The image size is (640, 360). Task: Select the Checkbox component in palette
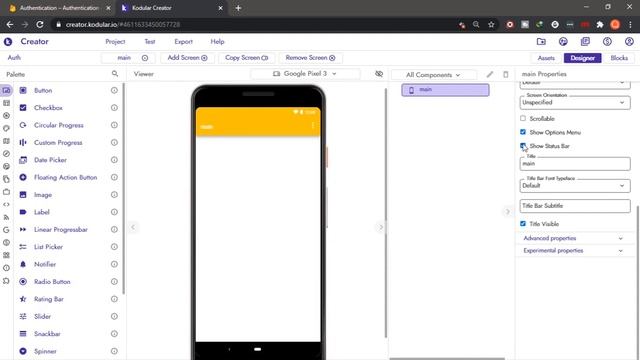(49, 108)
